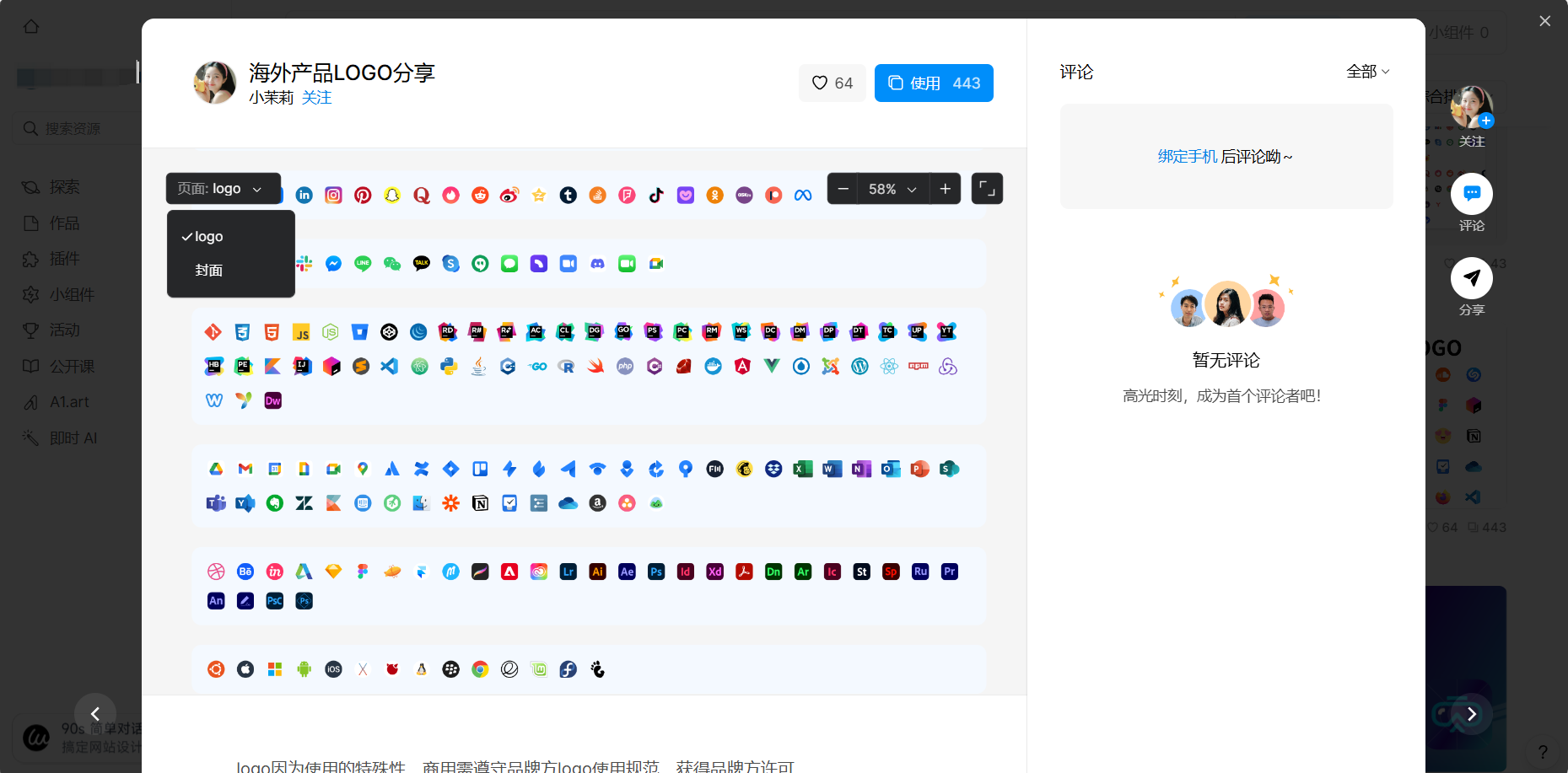1568x773 pixels.
Task: Click the Chrome logo in preview
Action: (480, 669)
